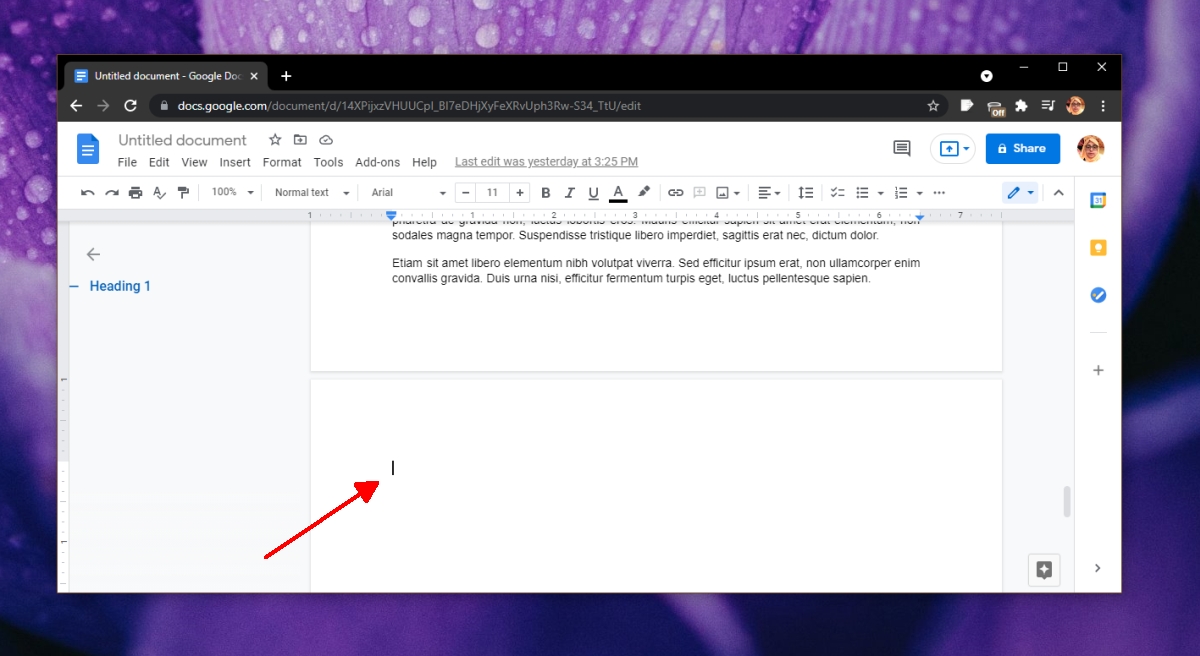Screen dimensions: 1200x656
Task: Click the Untitled document title field
Action: [x=182, y=140]
